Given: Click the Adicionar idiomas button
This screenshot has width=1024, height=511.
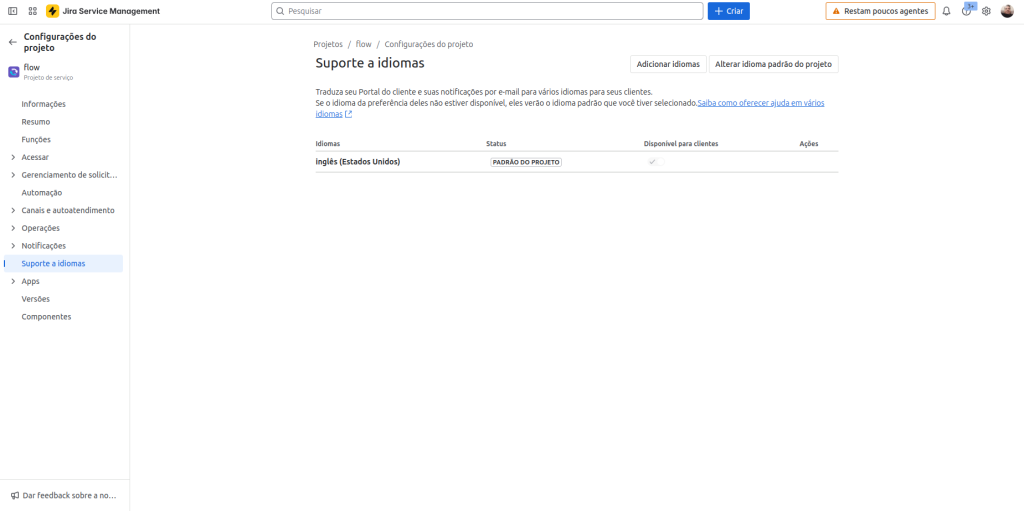Looking at the screenshot, I should (668, 64).
